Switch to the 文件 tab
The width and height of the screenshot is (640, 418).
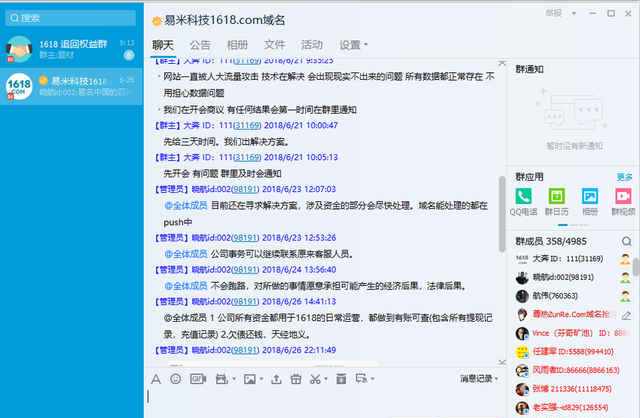(x=274, y=45)
